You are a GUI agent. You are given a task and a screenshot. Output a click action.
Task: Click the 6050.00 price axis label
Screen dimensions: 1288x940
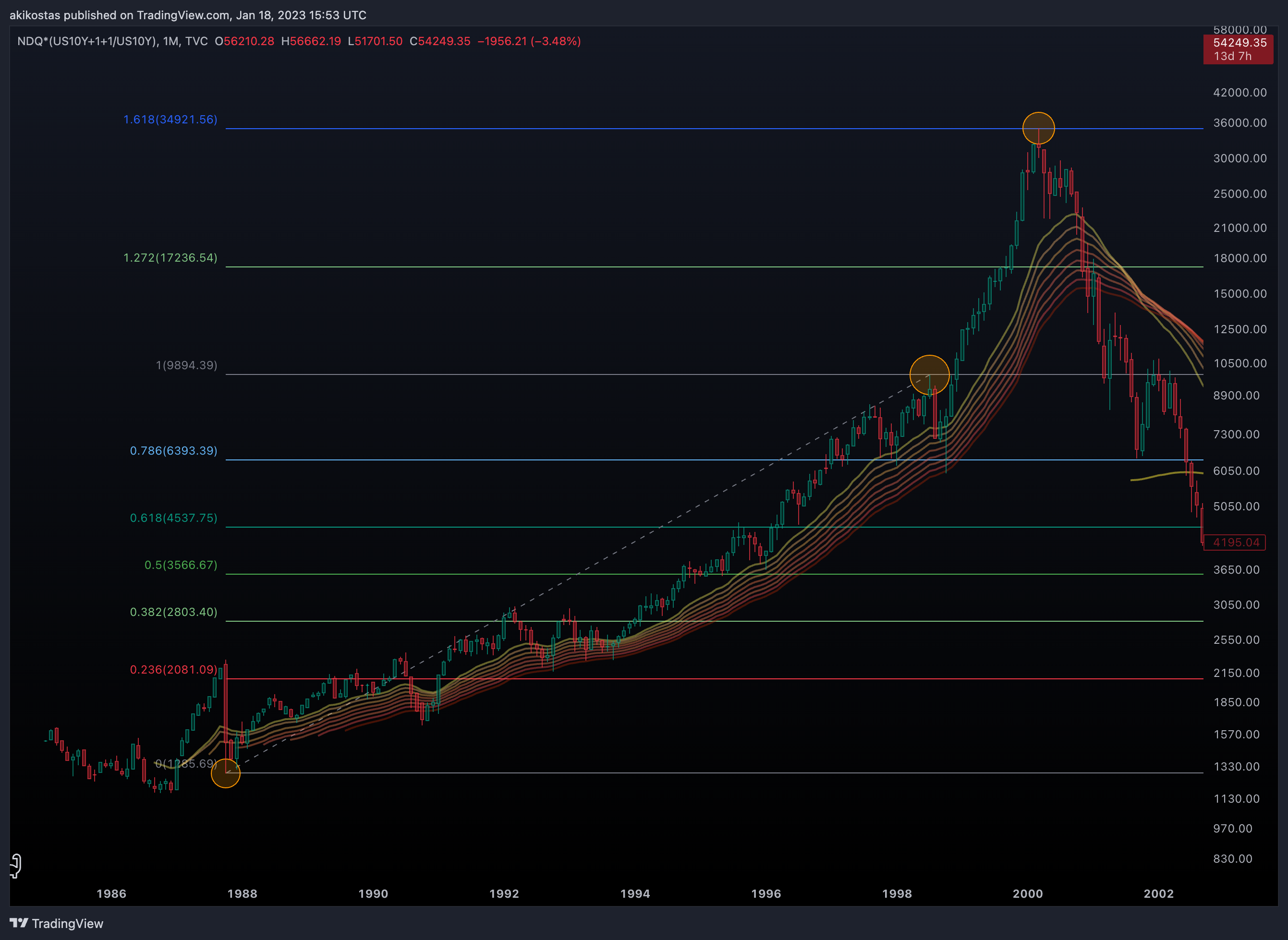click(x=1236, y=470)
